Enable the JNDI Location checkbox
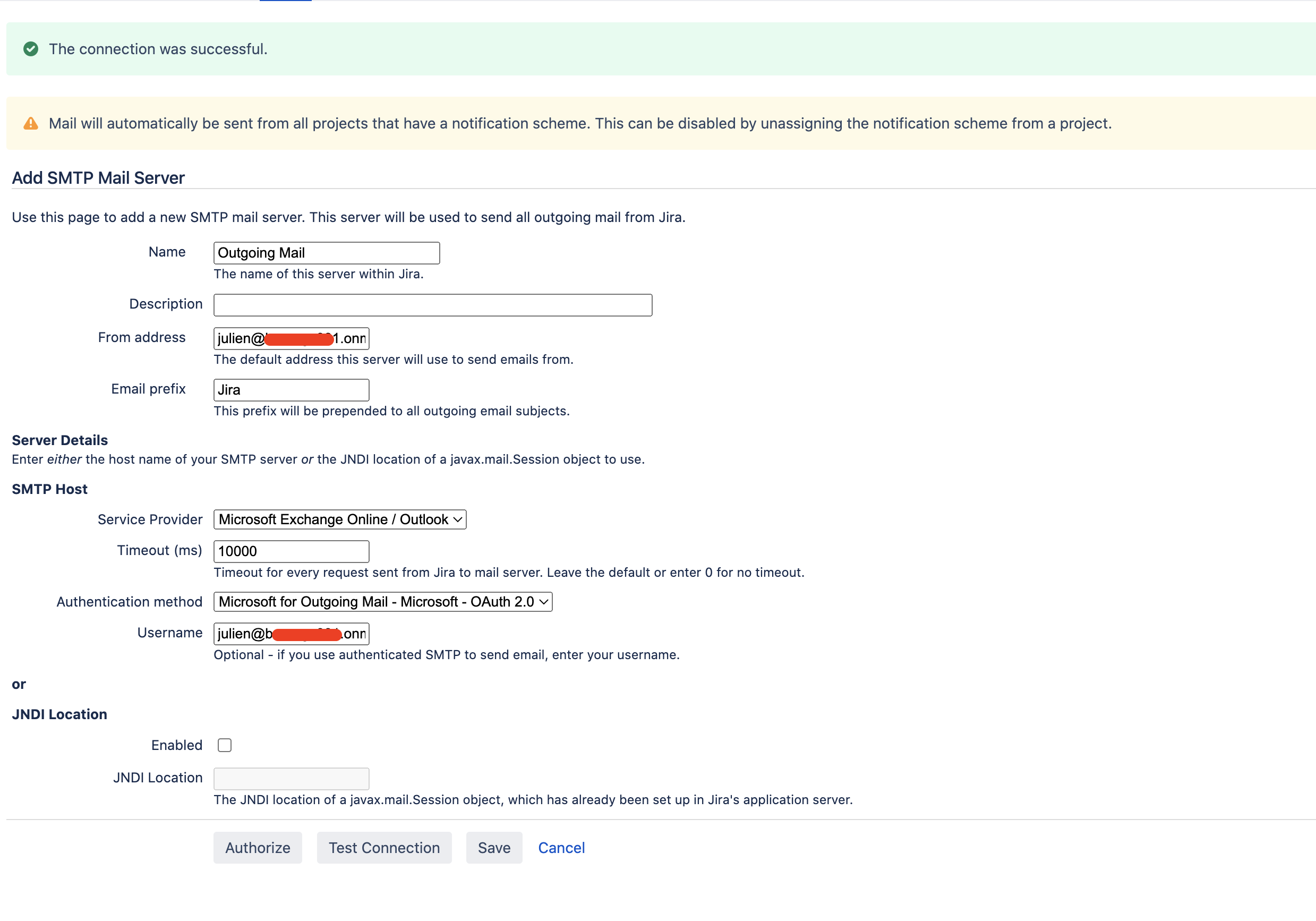Image resolution: width=1316 pixels, height=921 pixels. pos(225,745)
